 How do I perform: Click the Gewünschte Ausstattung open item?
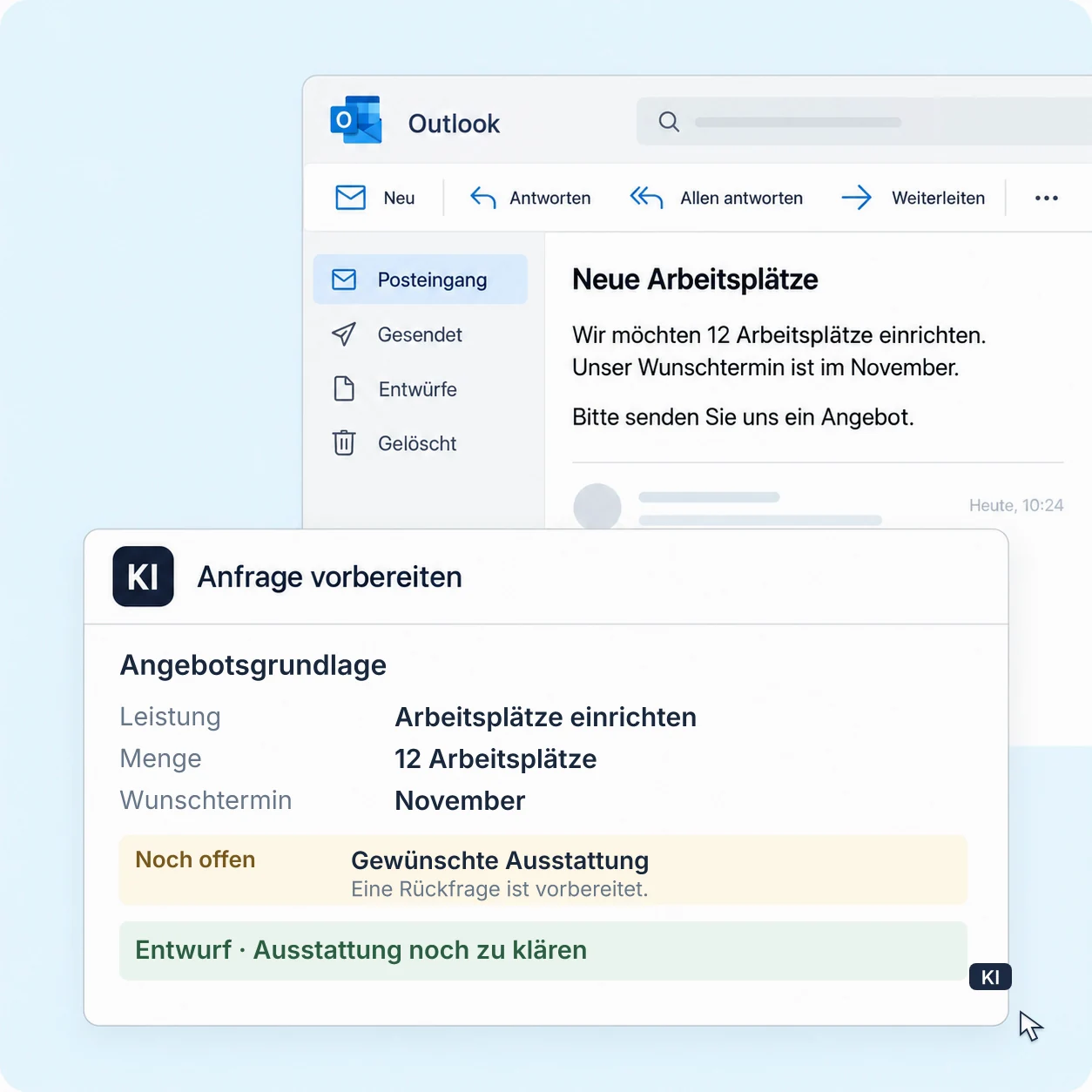[x=500, y=860]
